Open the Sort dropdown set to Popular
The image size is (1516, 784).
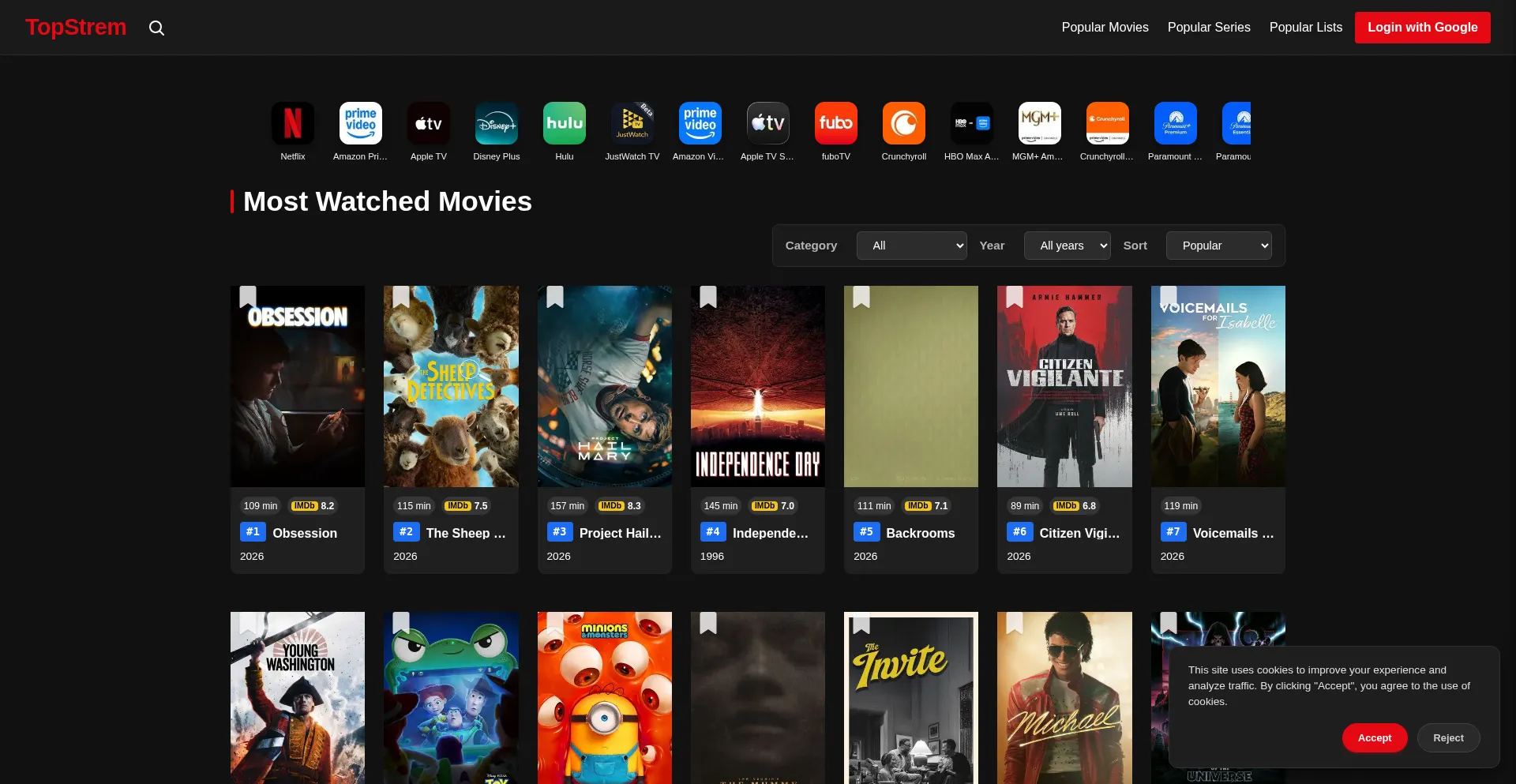point(1219,246)
